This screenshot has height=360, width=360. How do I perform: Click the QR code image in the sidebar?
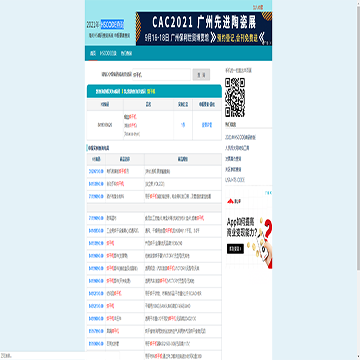point(235,97)
